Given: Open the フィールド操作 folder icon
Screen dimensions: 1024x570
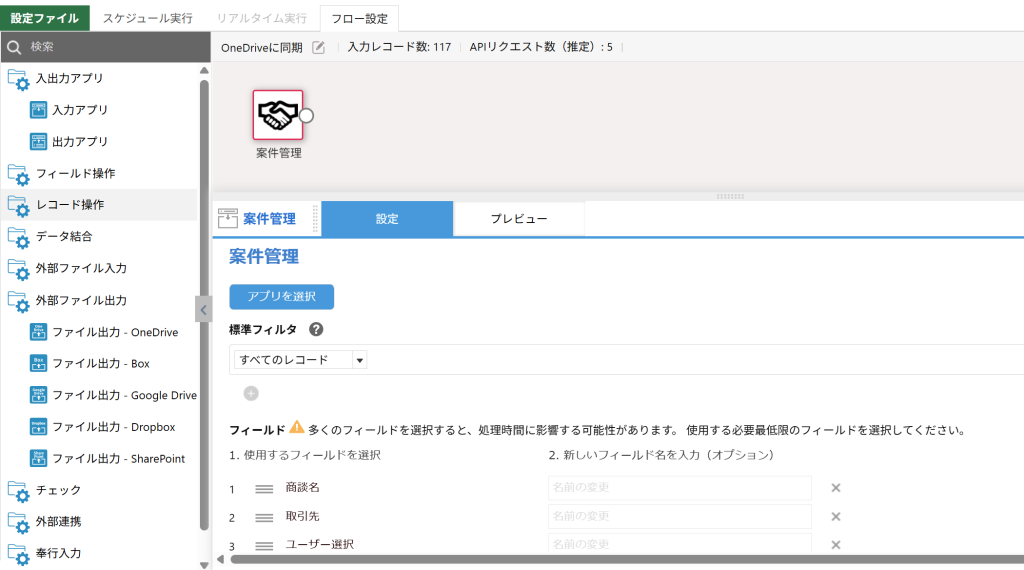Looking at the screenshot, I should [x=18, y=174].
